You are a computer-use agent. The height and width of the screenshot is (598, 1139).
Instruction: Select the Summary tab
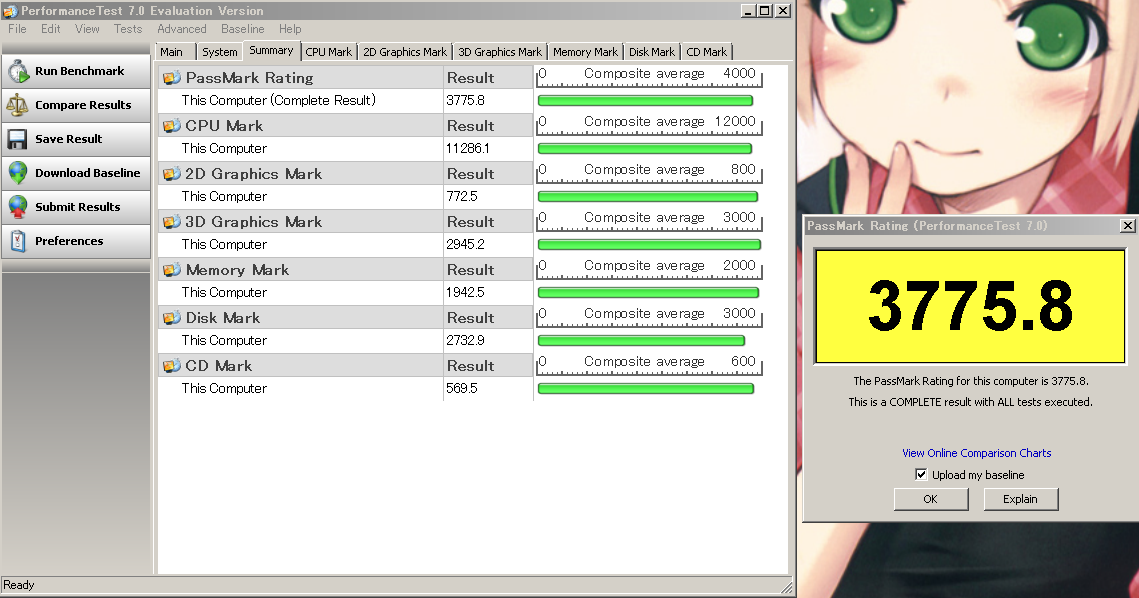[x=271, y=50]
